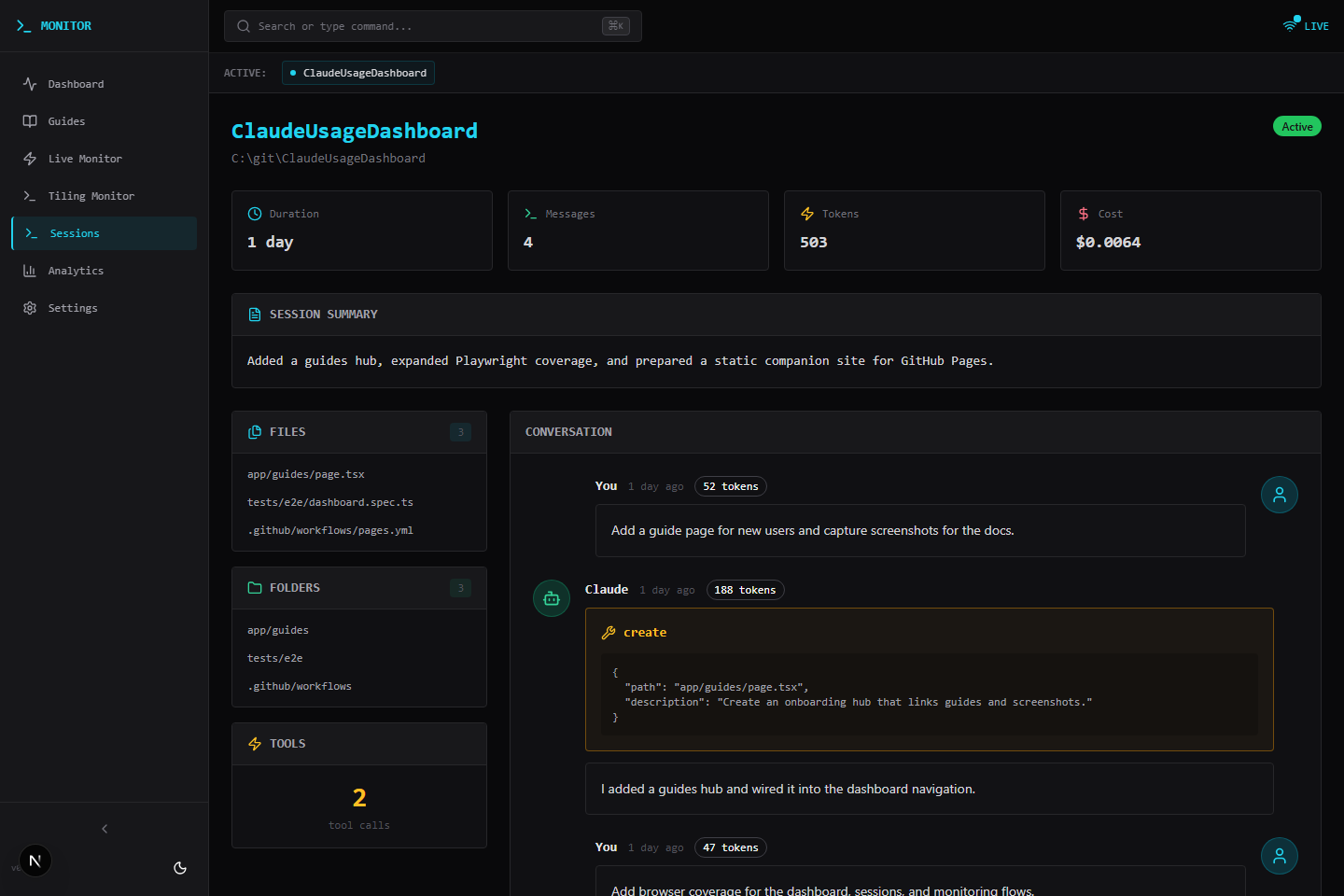Click the Files count badge 3
The image size is (1344, 896).
[460, 432]
